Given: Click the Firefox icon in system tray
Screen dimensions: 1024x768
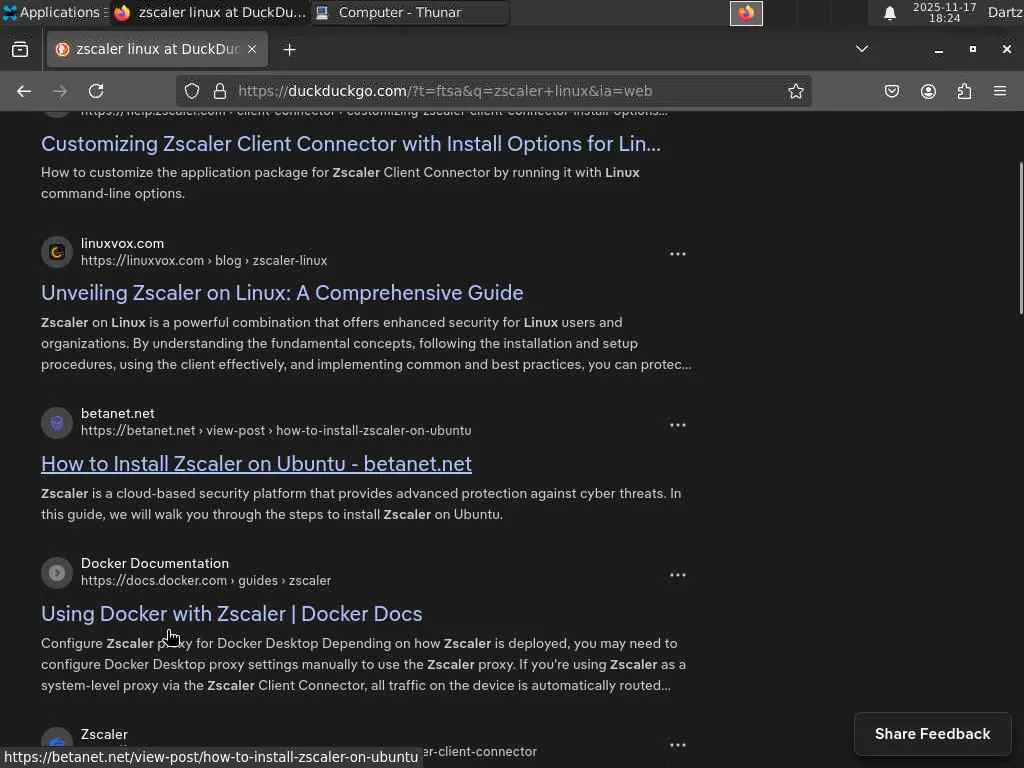Looking at the screenshot, I should click(x=746, y=13).
